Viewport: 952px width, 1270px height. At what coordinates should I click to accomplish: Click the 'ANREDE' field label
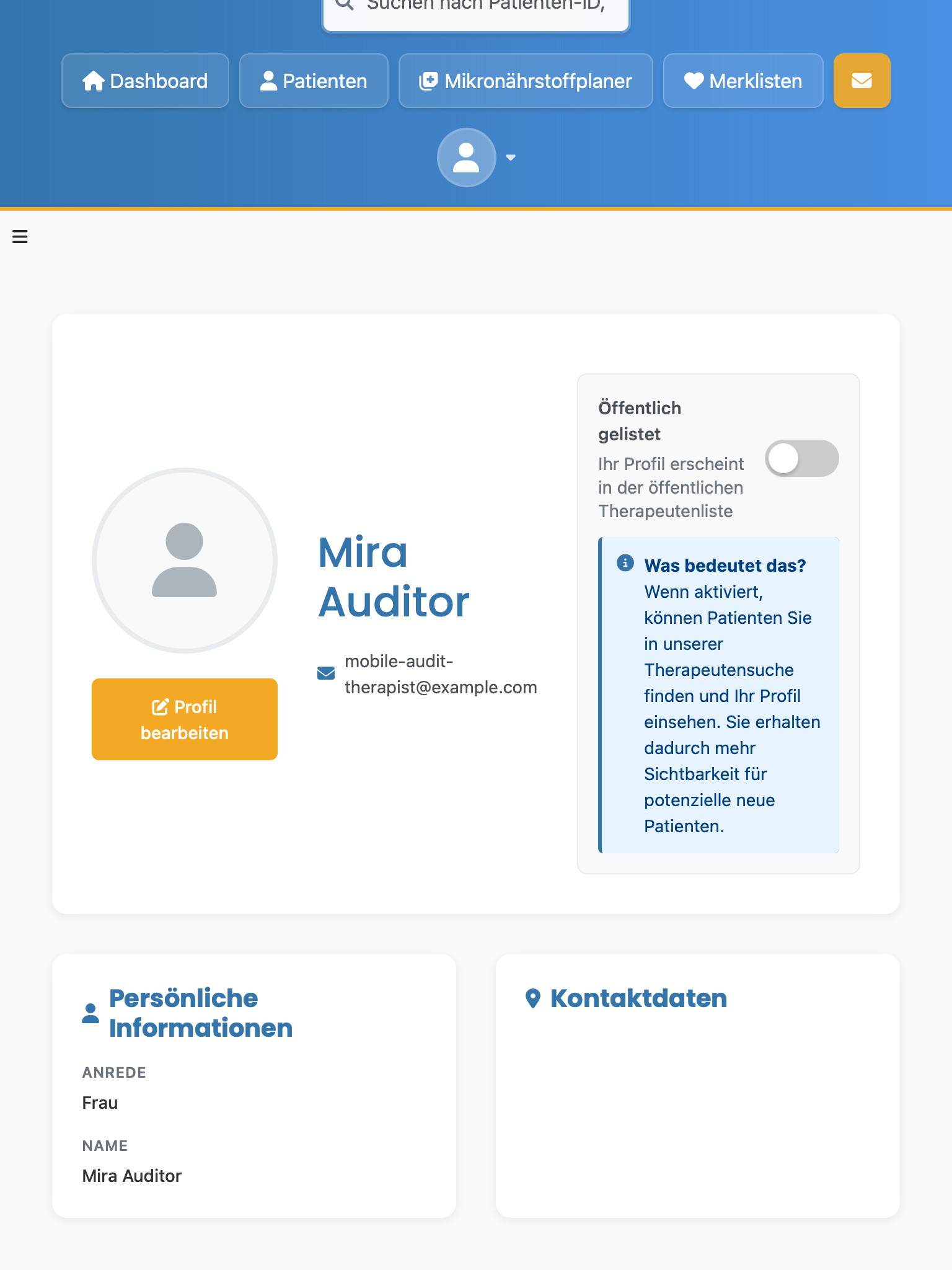114,1073
